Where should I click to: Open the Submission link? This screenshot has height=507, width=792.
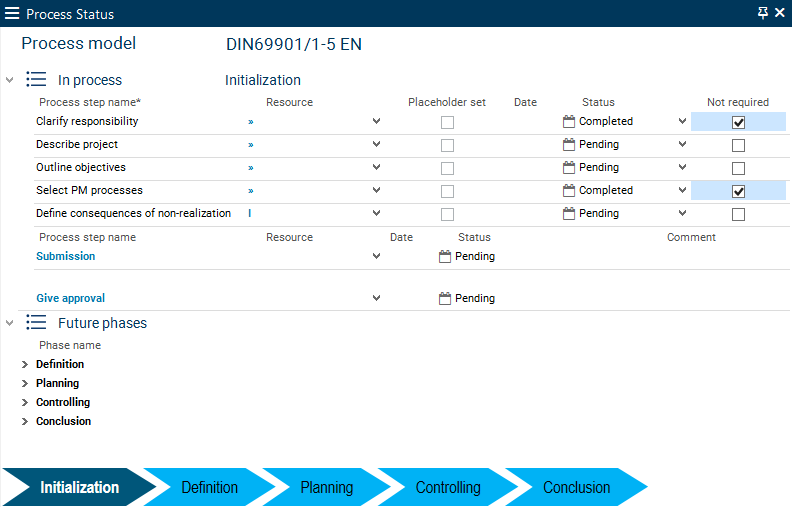tap(66, 256)
